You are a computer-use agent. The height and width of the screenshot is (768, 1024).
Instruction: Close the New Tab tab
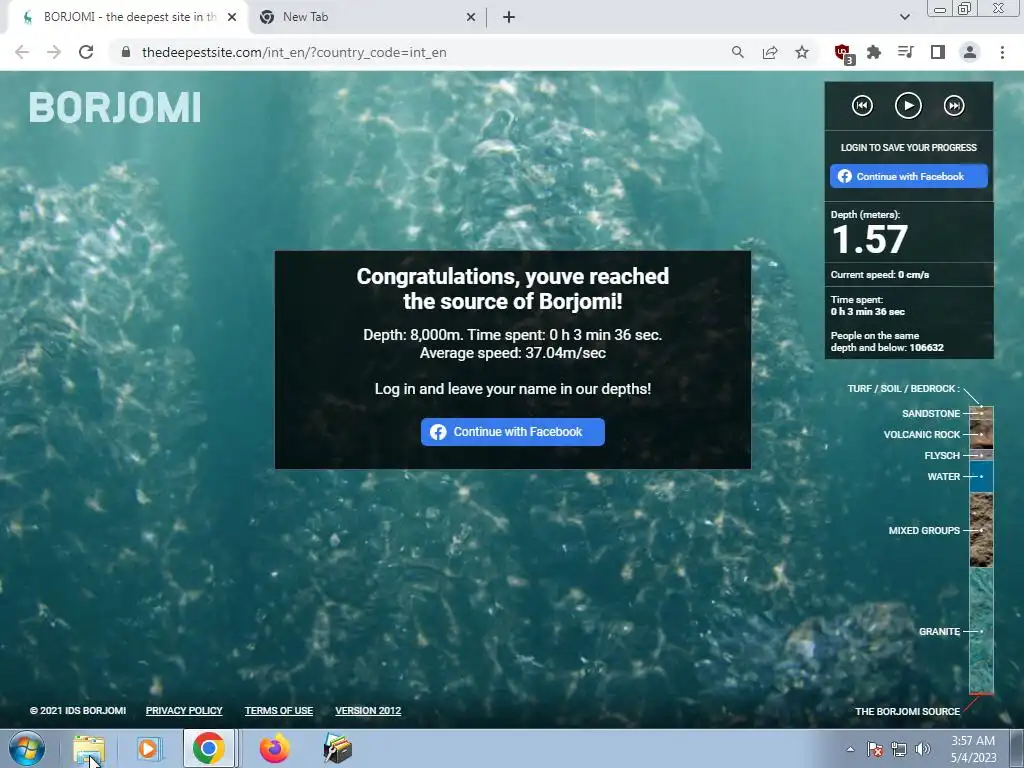pos(471,18)
